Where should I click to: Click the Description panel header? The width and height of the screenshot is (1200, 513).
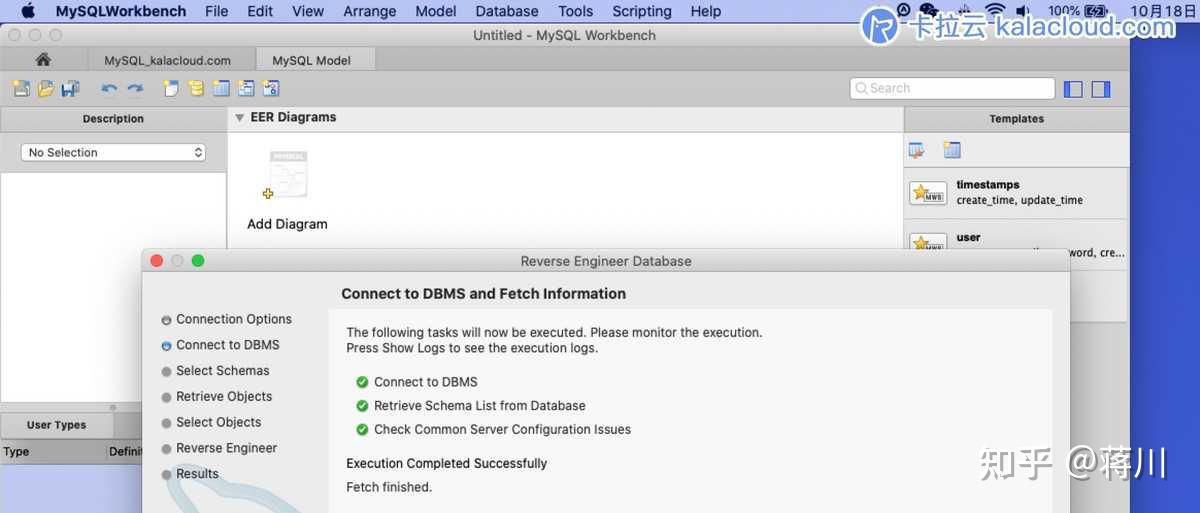coord(113,118)
